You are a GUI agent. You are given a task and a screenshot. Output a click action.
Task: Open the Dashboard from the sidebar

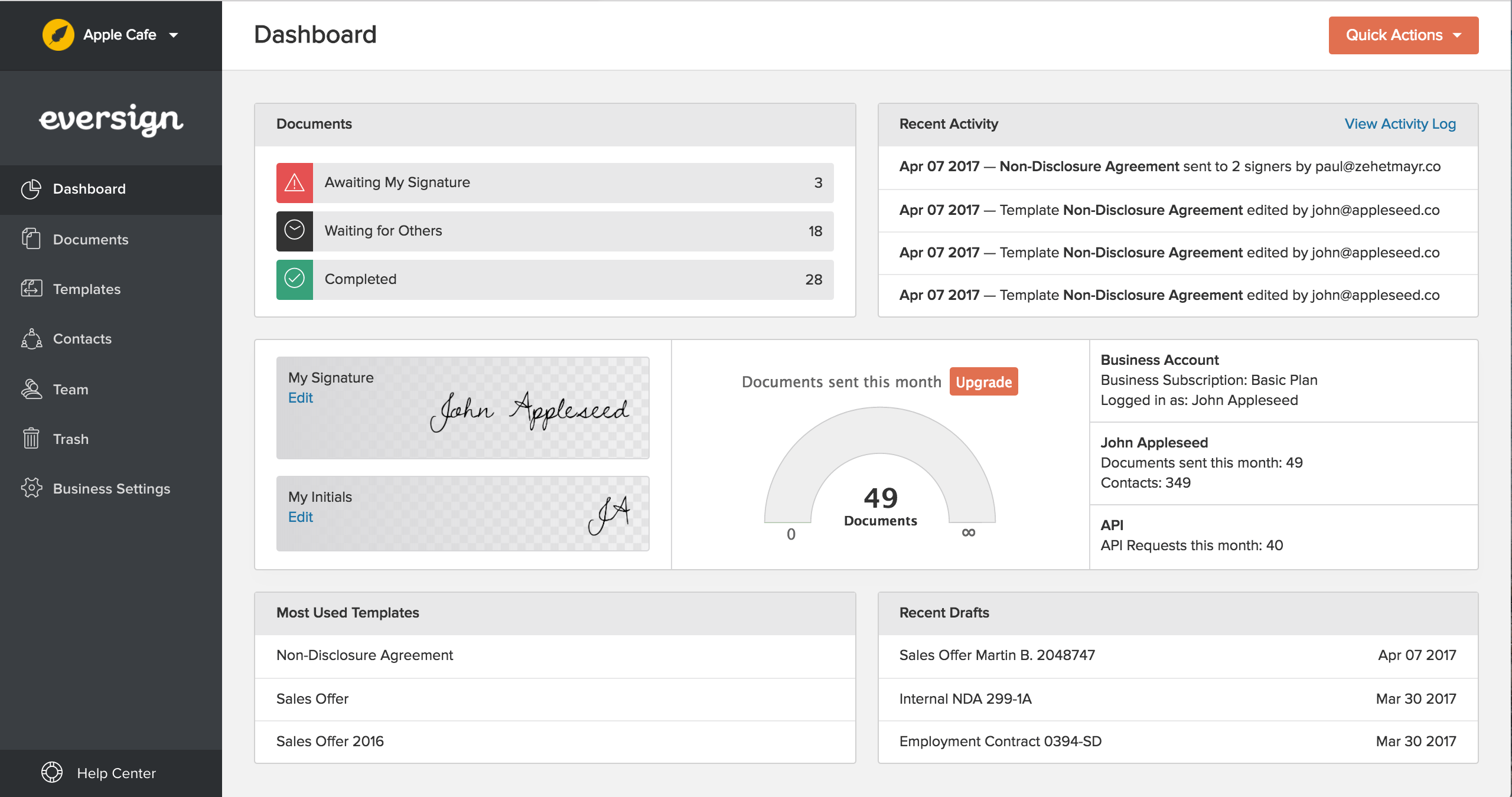click(x=89, y=188)
